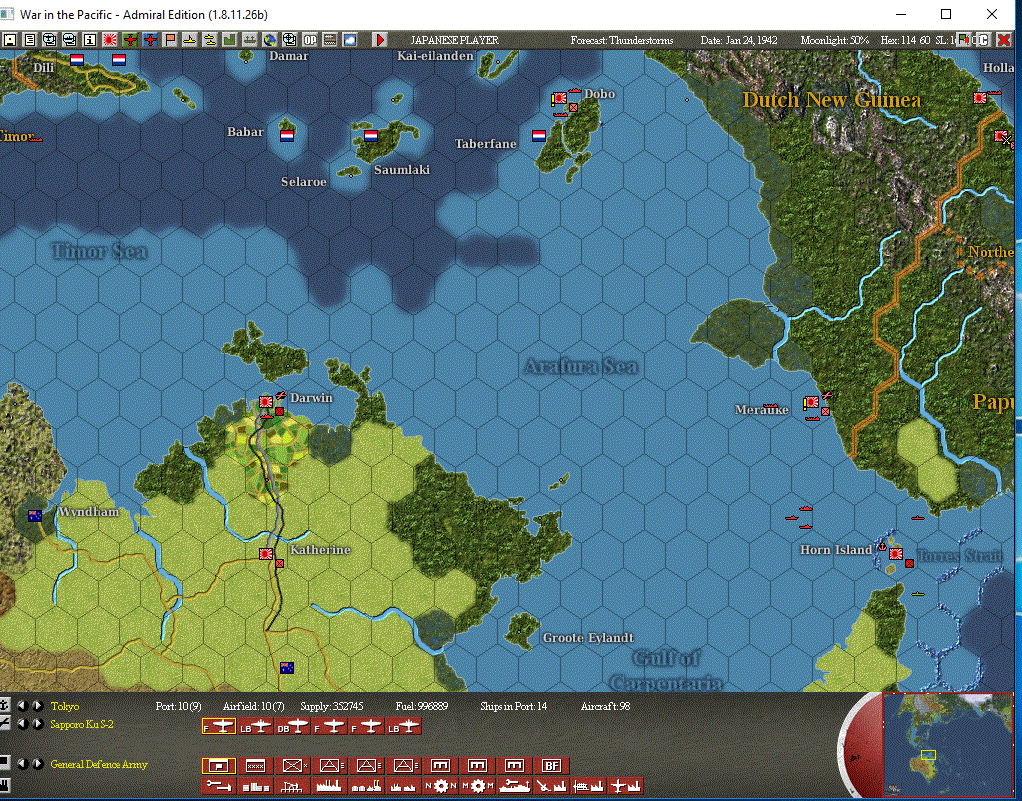1022x801 pixels.
Task: Go to previous base left of Tokyo
Action: [23, 706]
